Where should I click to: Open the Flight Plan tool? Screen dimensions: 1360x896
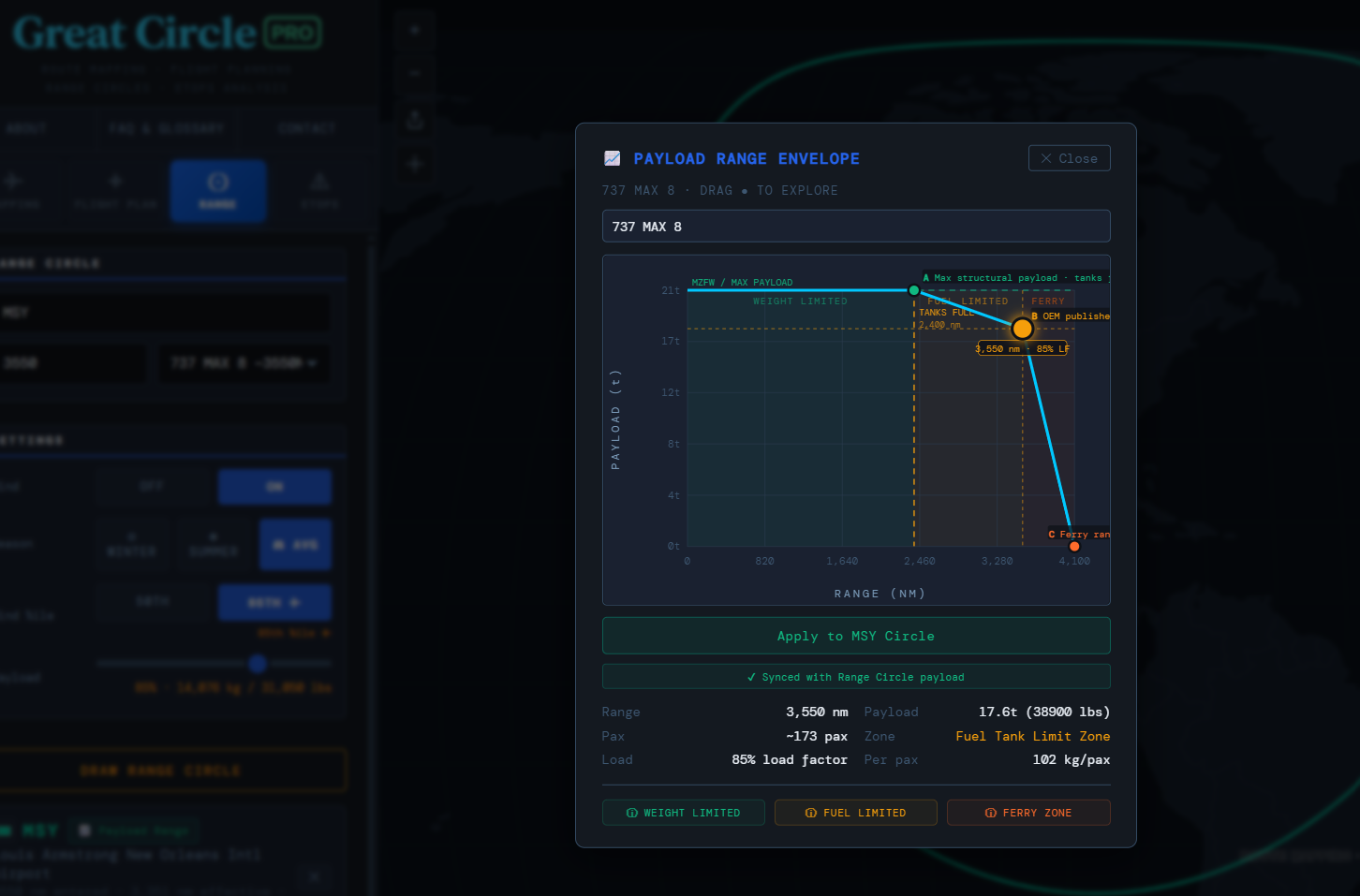(114, 191)
